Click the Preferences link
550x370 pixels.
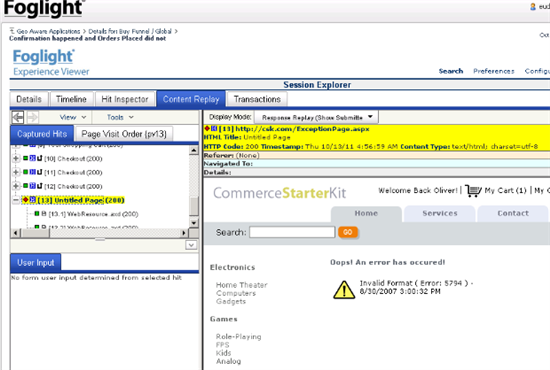pyautogui.click(x=494, y=71)
